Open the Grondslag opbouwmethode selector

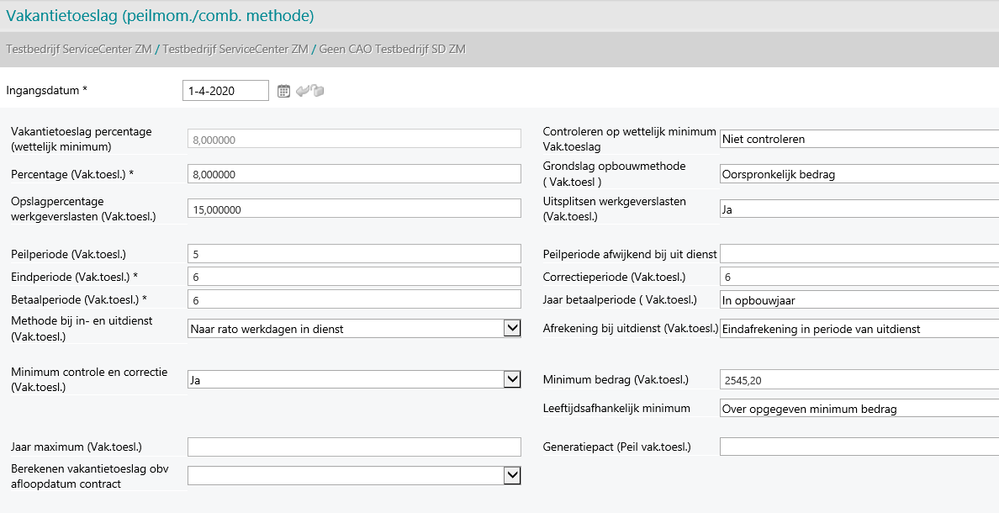click(x=858, y=174)
